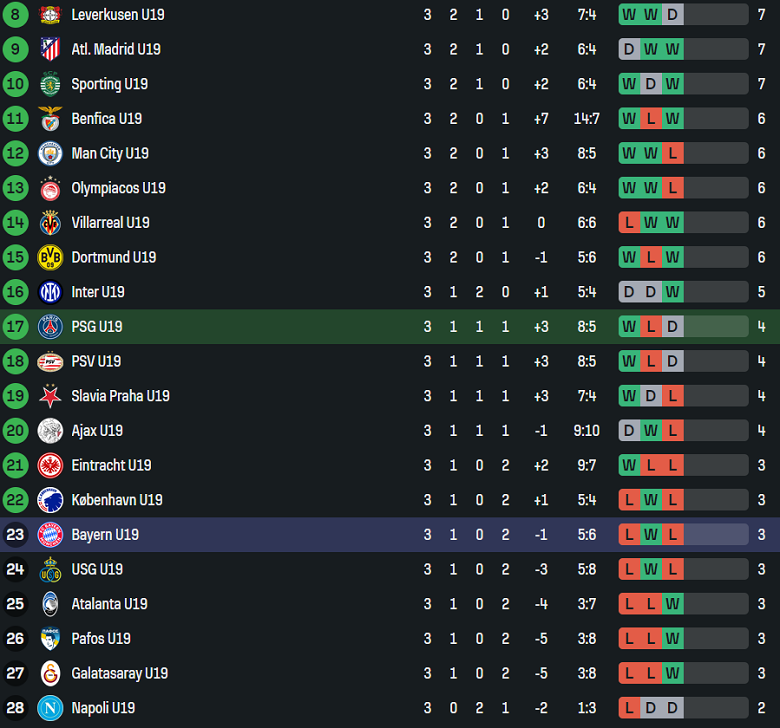Click the Man City U19 club crest
Viewport: 780px width, 728px height.
(50, 153)
